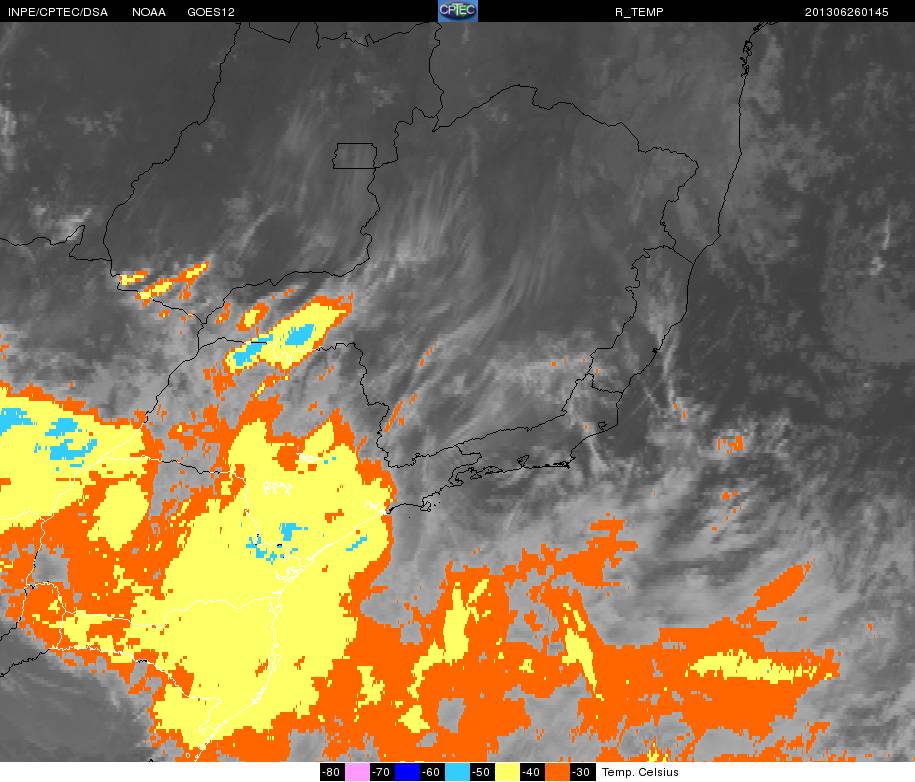915x782 pixels.
Task: Click the -70 legend value
Action: [382, 771]
